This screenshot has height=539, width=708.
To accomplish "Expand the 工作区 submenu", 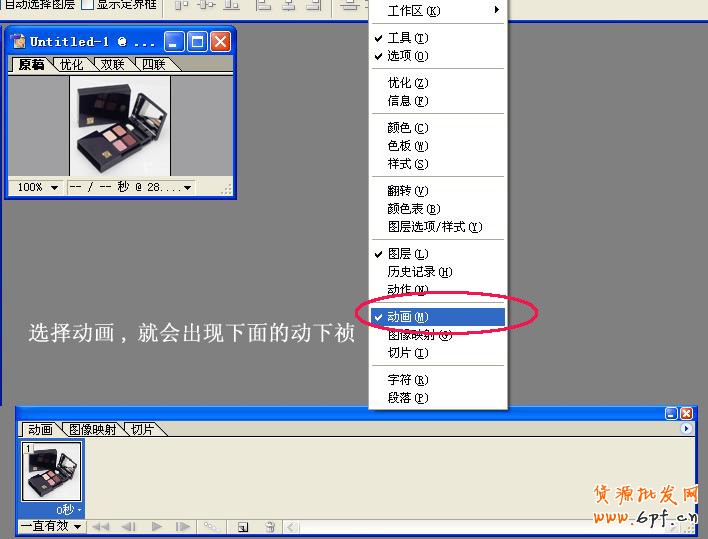I will 440,12.
